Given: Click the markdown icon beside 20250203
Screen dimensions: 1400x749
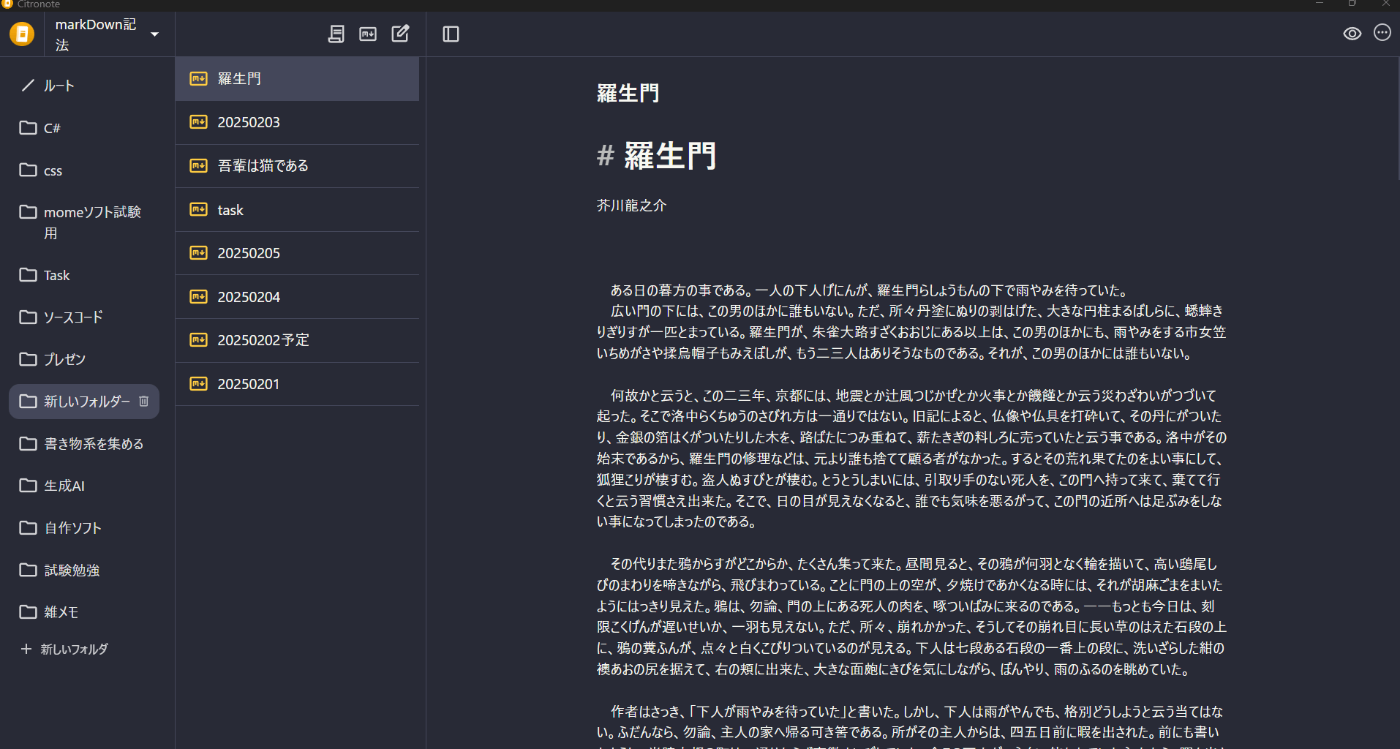Looking at the screenshot, I should point(198,122).
